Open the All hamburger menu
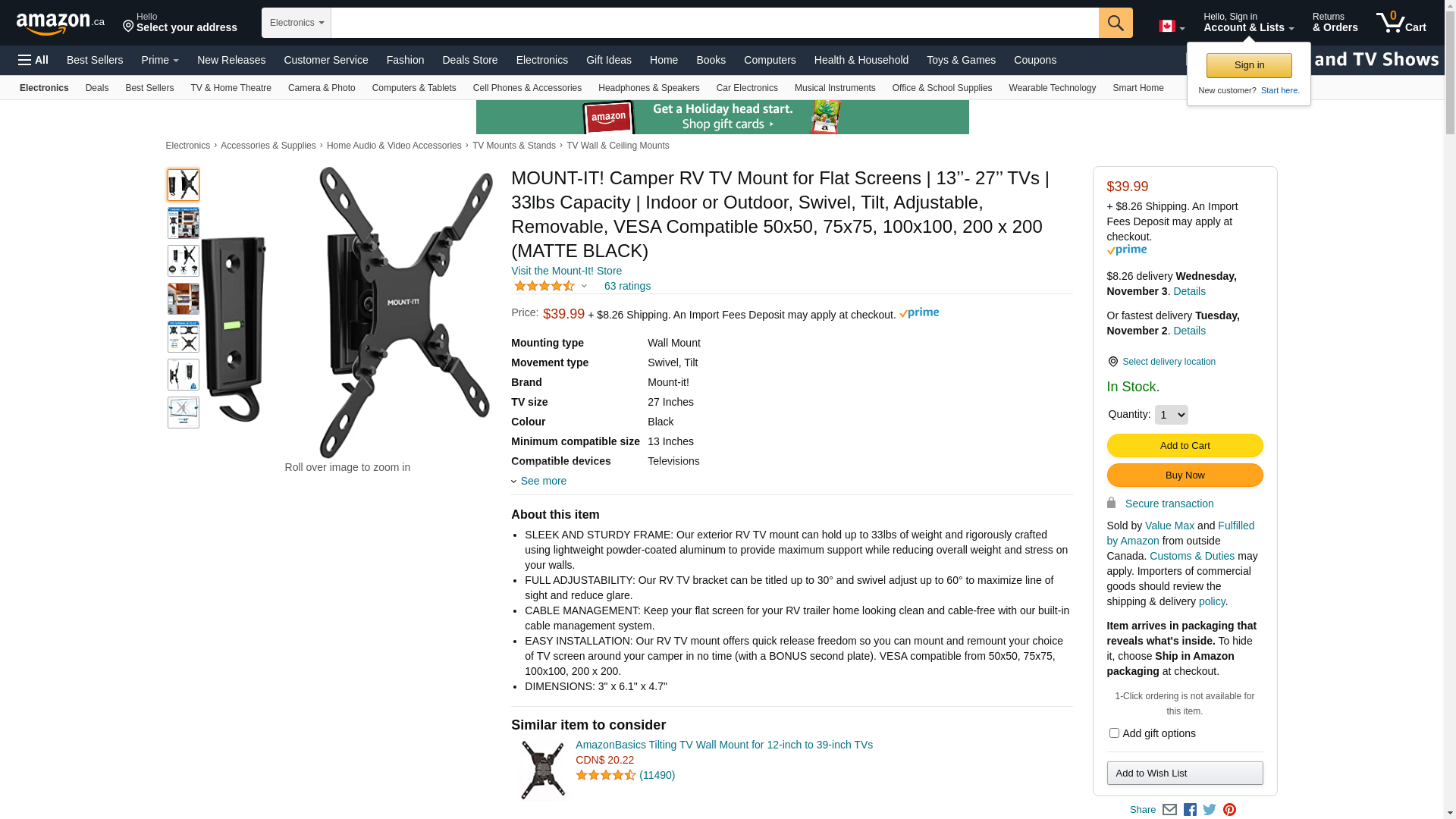Image resolution: width=1456 pixels, height=819 pixels. pyautogui.click(x=33, y=60)
